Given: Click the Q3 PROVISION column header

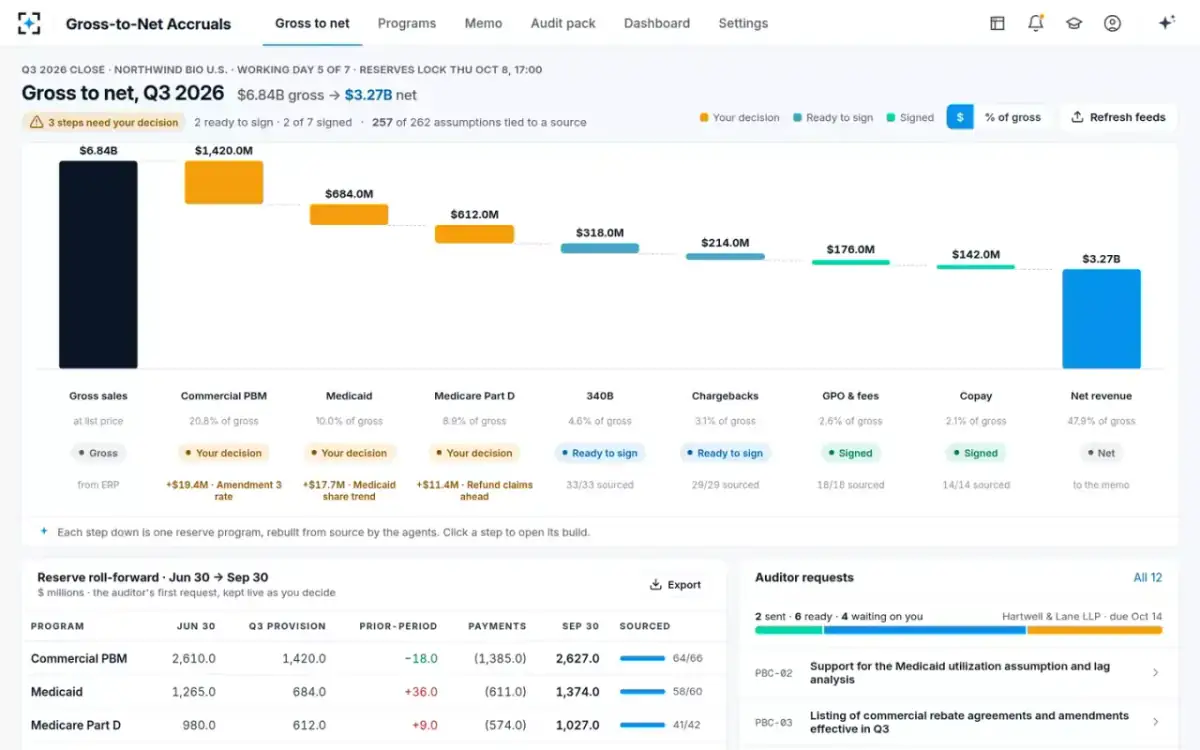Looking at the screenshot, I should pyautogui.click(x=288, y=626).
